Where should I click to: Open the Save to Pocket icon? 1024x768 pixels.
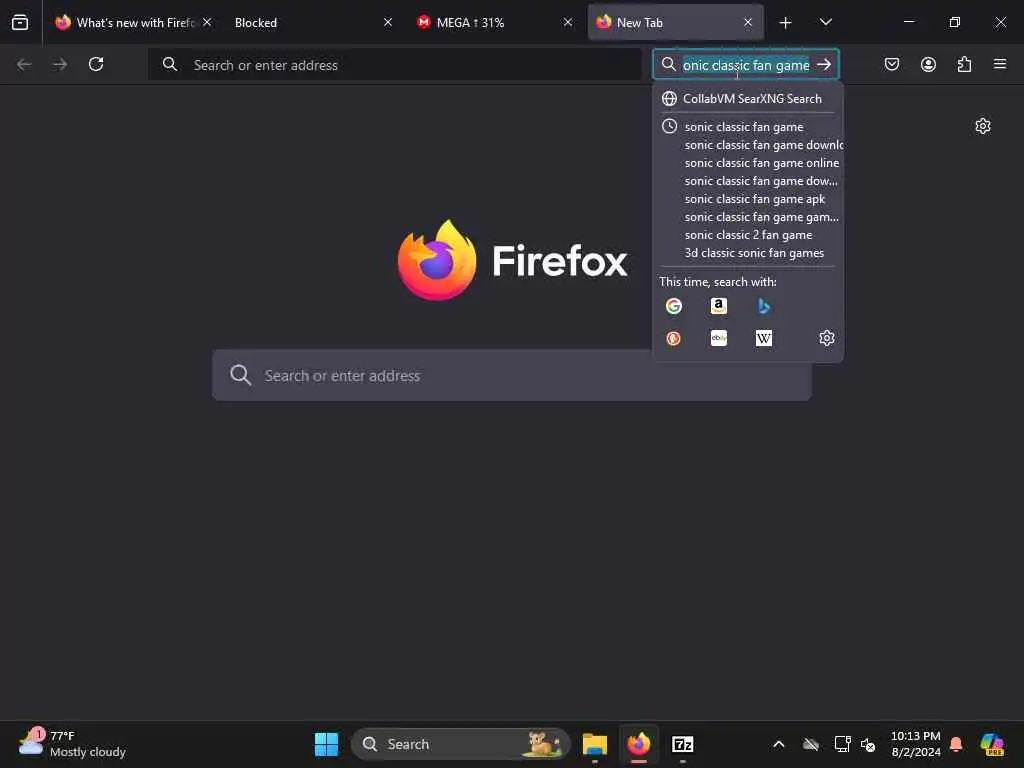(x=892, y=64)
